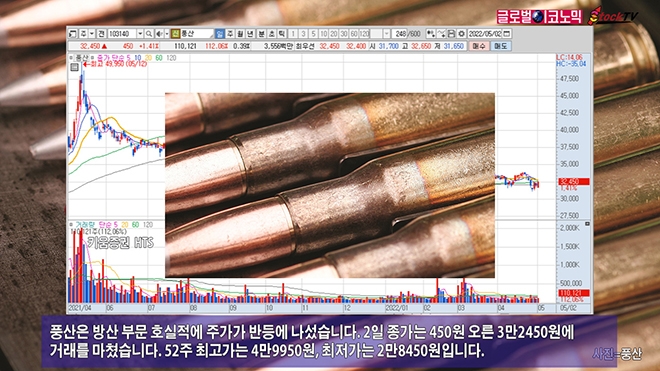The image size is (660, 371).
Task: Open the calendar date picker icon
Action: coord(506,34)
